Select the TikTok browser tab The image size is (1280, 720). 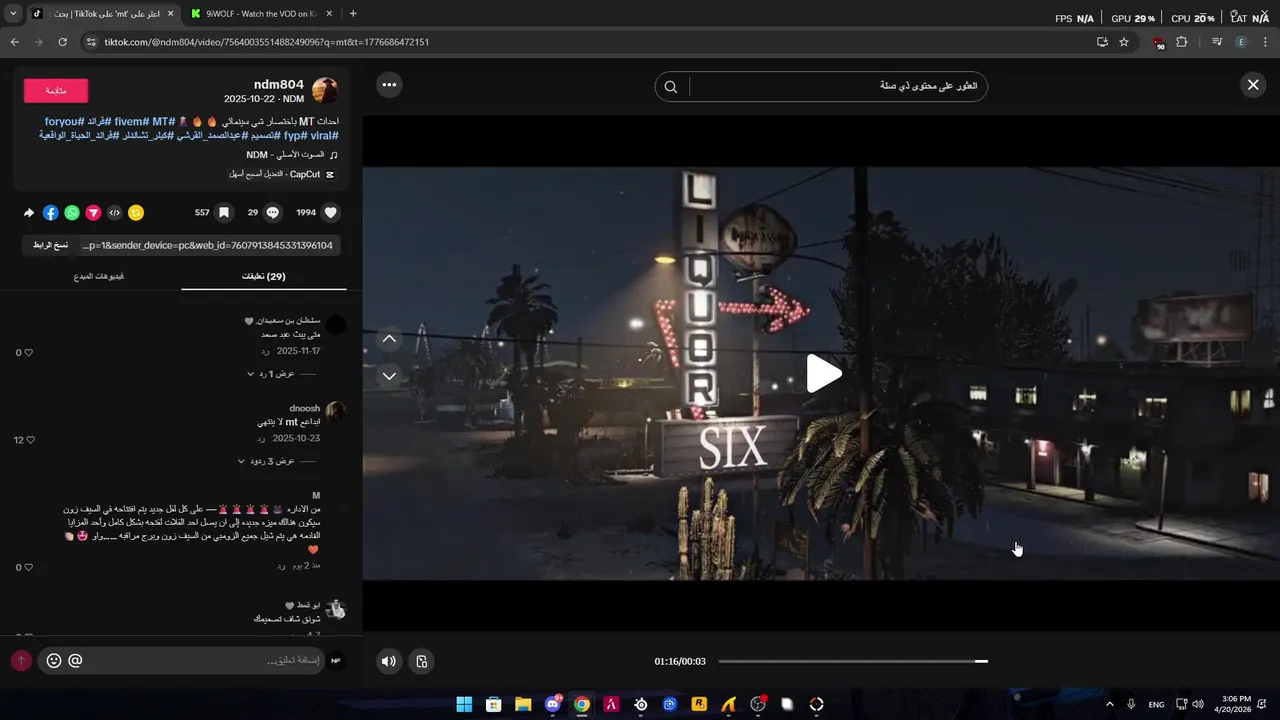point(102,14)
